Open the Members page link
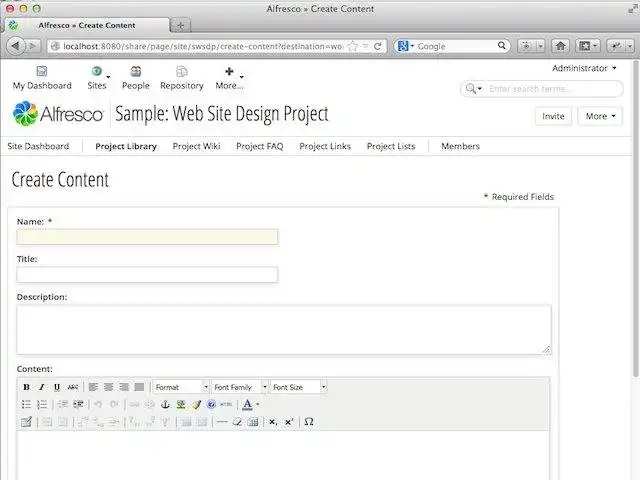 pos(460,146)
